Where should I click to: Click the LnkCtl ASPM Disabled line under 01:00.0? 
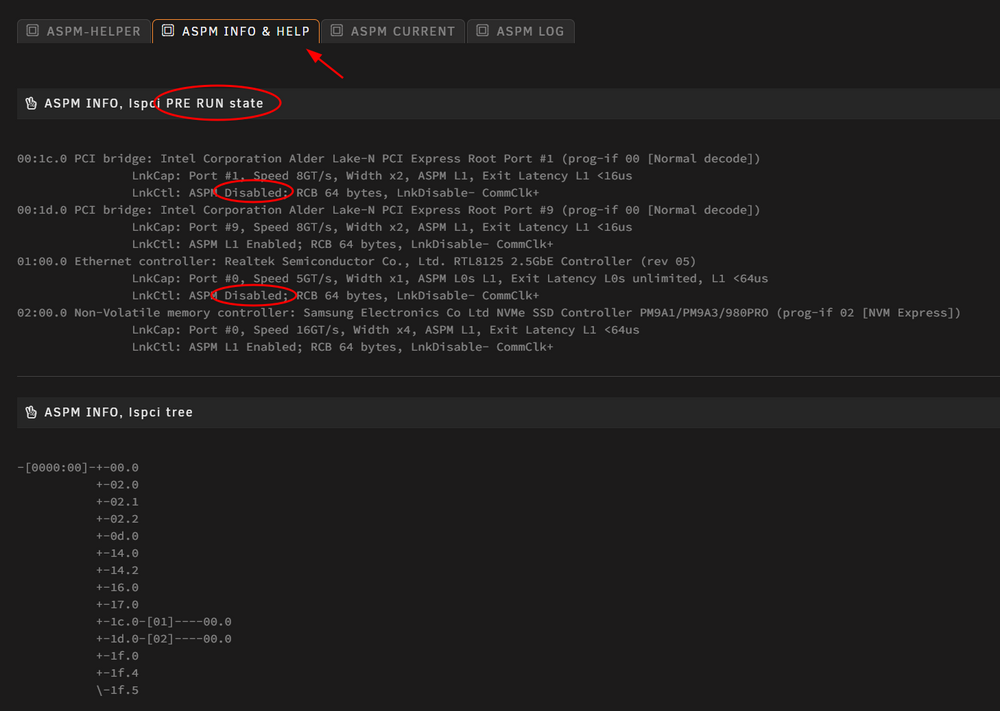point(335,296)
